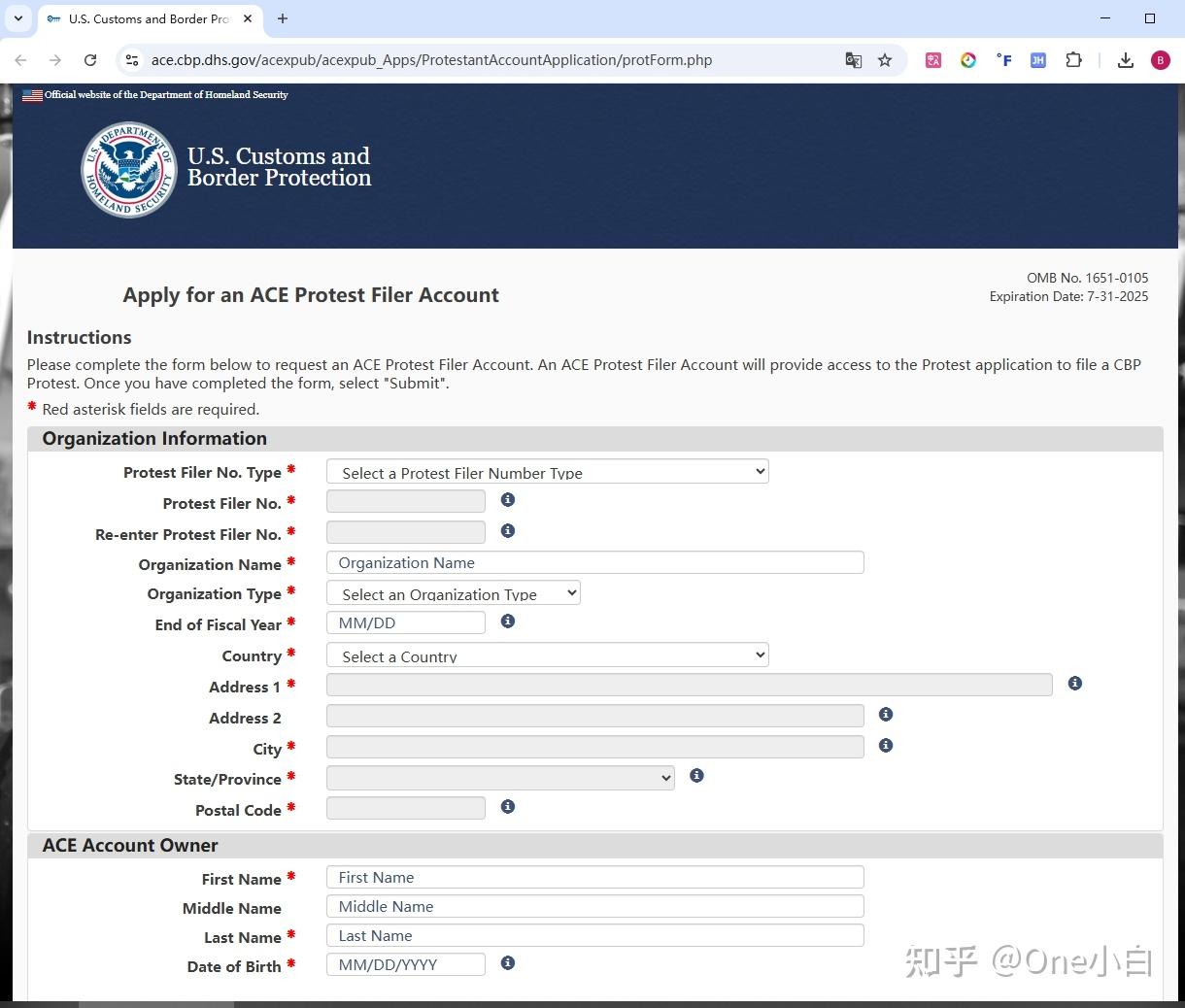Click the blue JH extension icon
The height and width of the screenshot is (1008, 1185).
coord(1038,60)
